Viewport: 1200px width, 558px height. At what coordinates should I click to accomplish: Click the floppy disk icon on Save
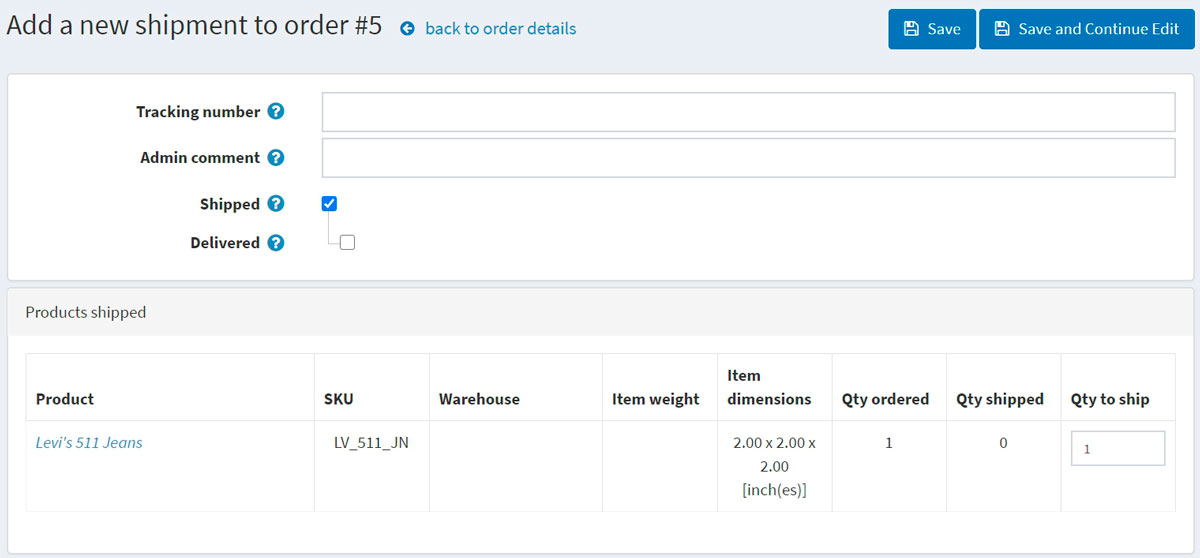pos(911,29)
